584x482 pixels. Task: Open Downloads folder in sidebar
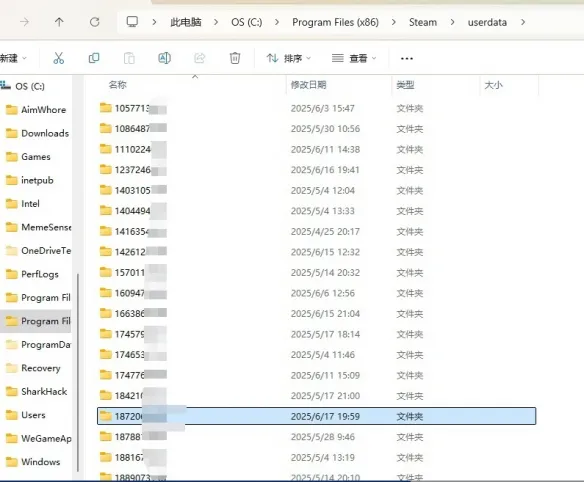pos(37,133)
